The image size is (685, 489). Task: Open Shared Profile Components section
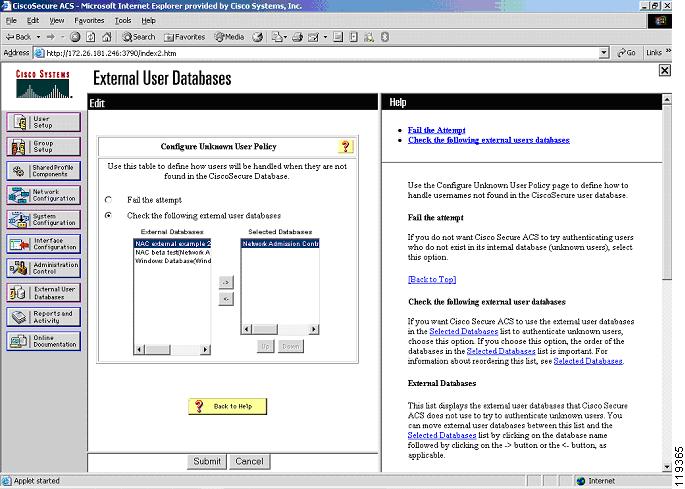click(x=43, y=171)
